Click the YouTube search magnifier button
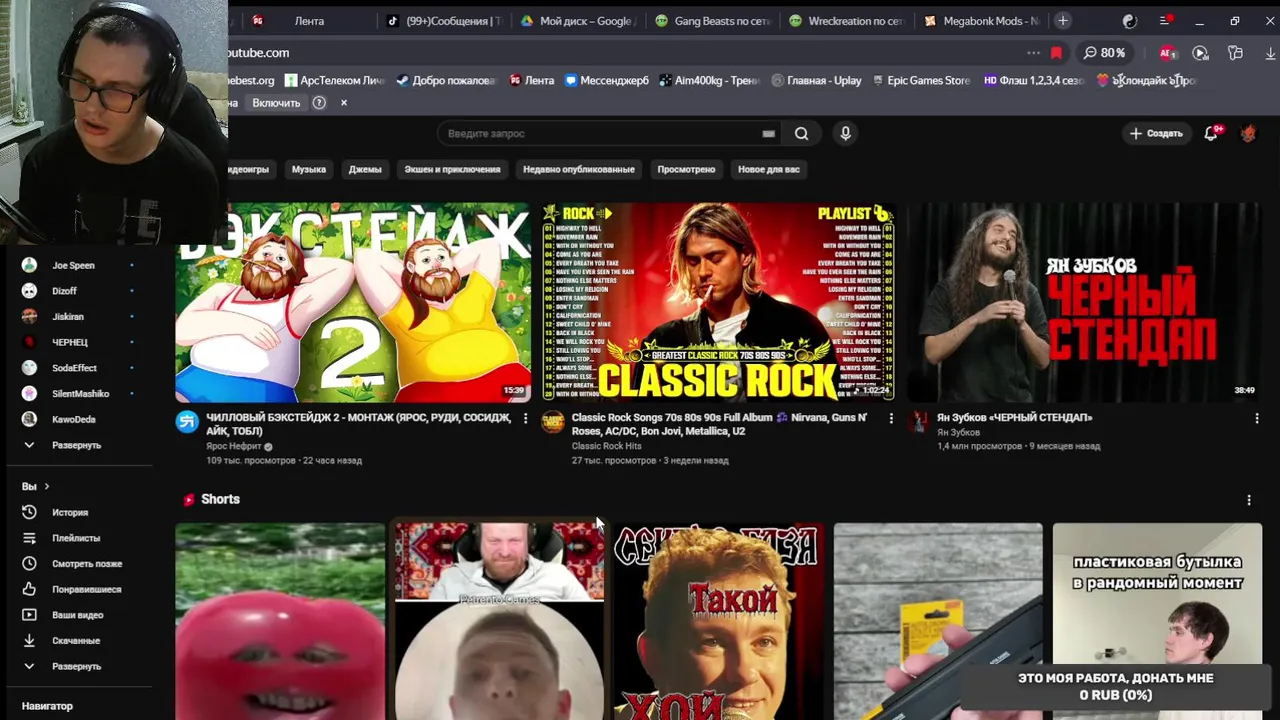This screenshot has width=1280, height=720. point(801,133)
